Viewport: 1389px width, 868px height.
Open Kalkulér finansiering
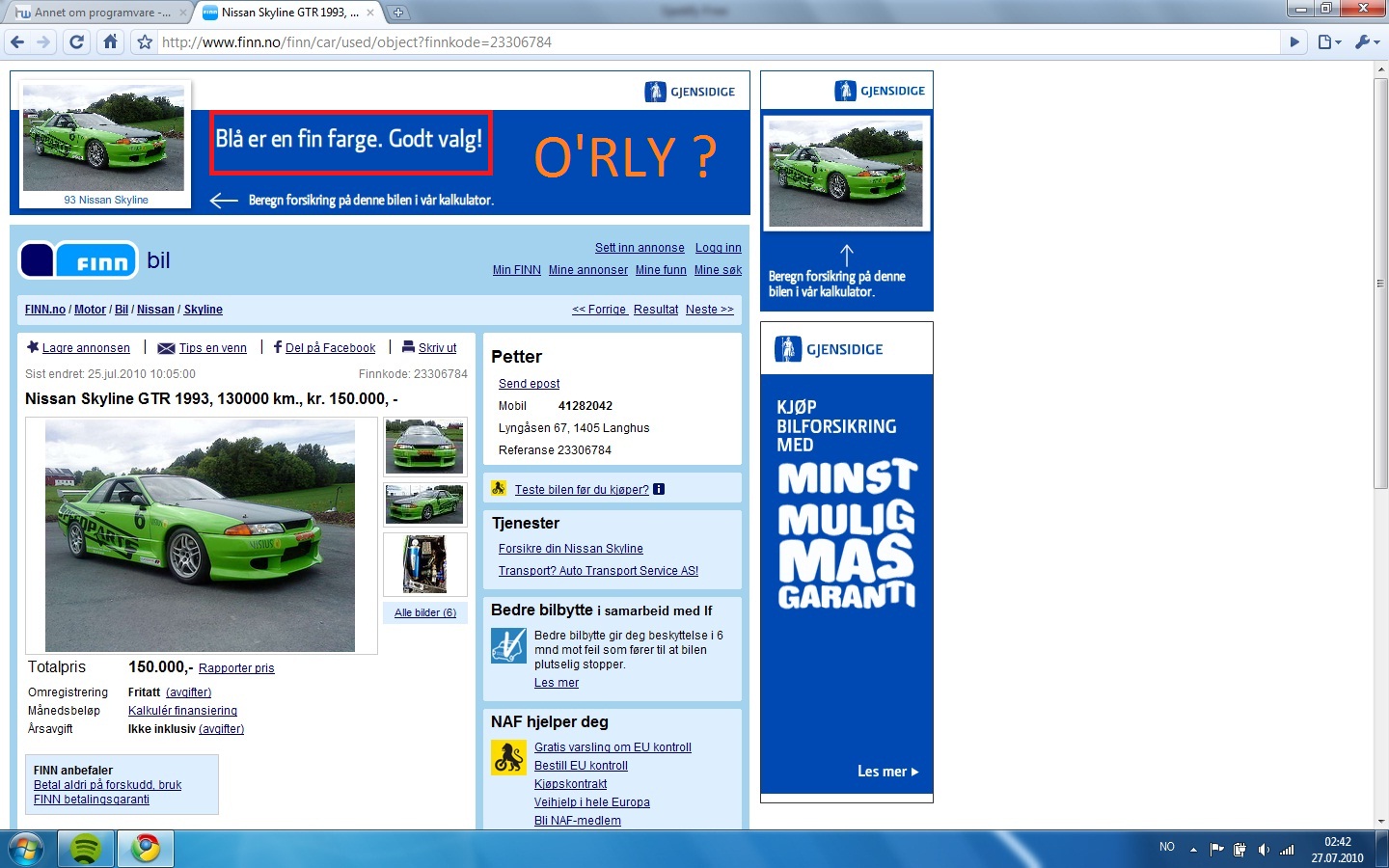[182, 711]
